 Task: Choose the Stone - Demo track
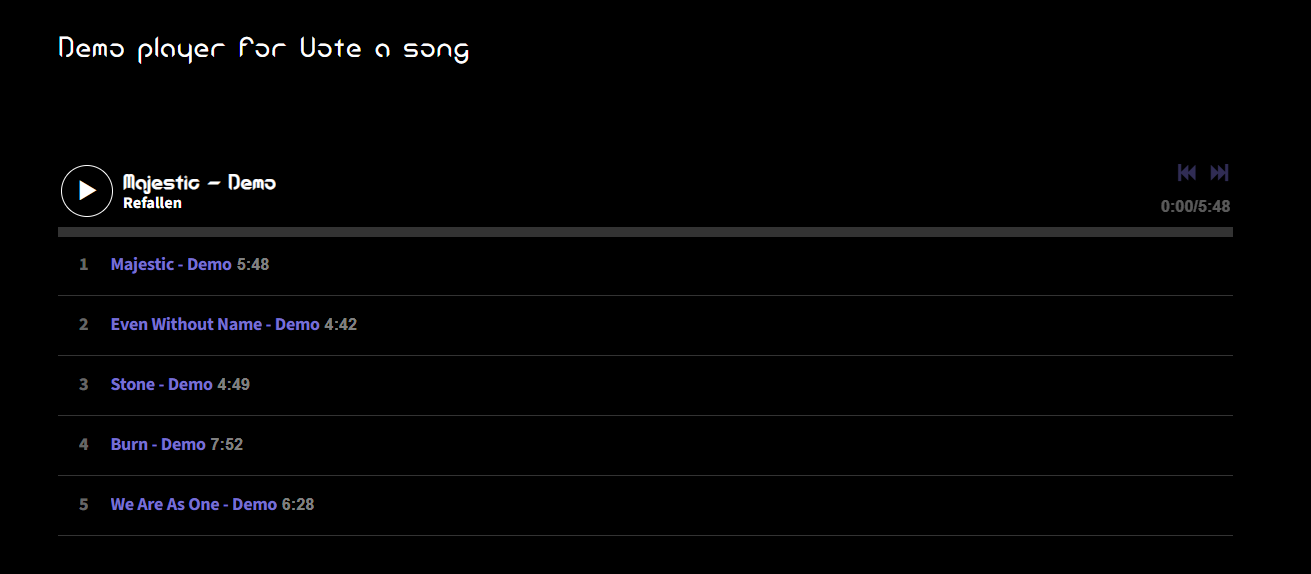pyautogui.click(x=162, y=385)
